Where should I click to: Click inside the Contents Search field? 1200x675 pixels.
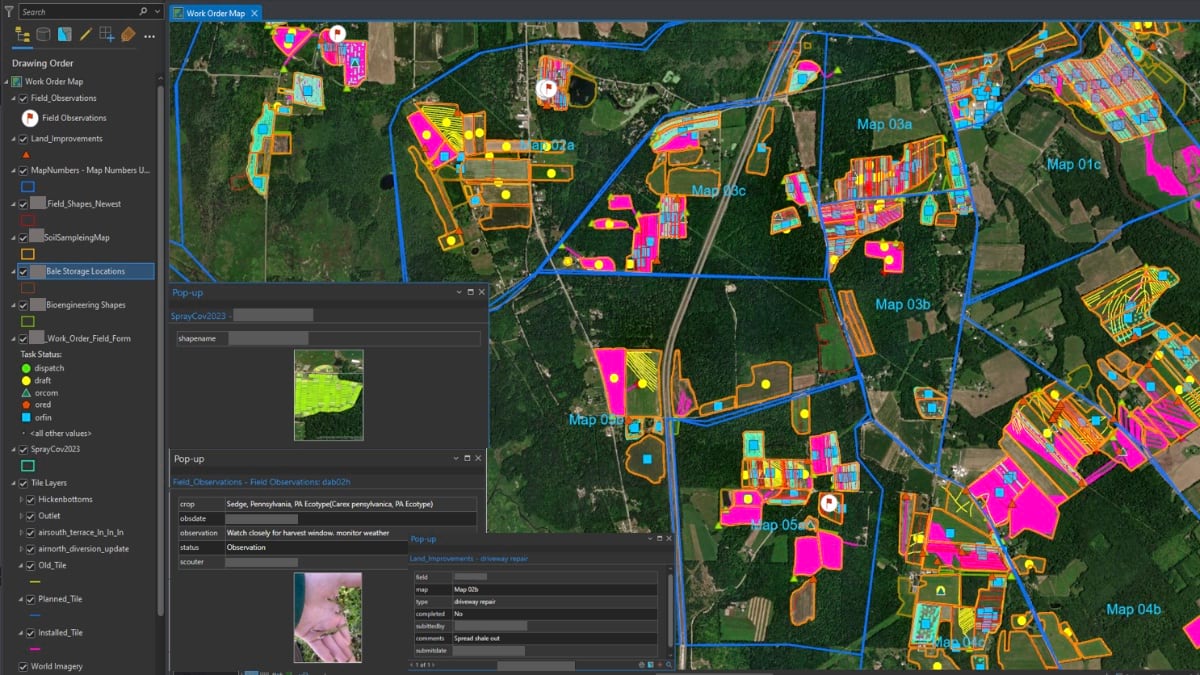click(78, 11)
